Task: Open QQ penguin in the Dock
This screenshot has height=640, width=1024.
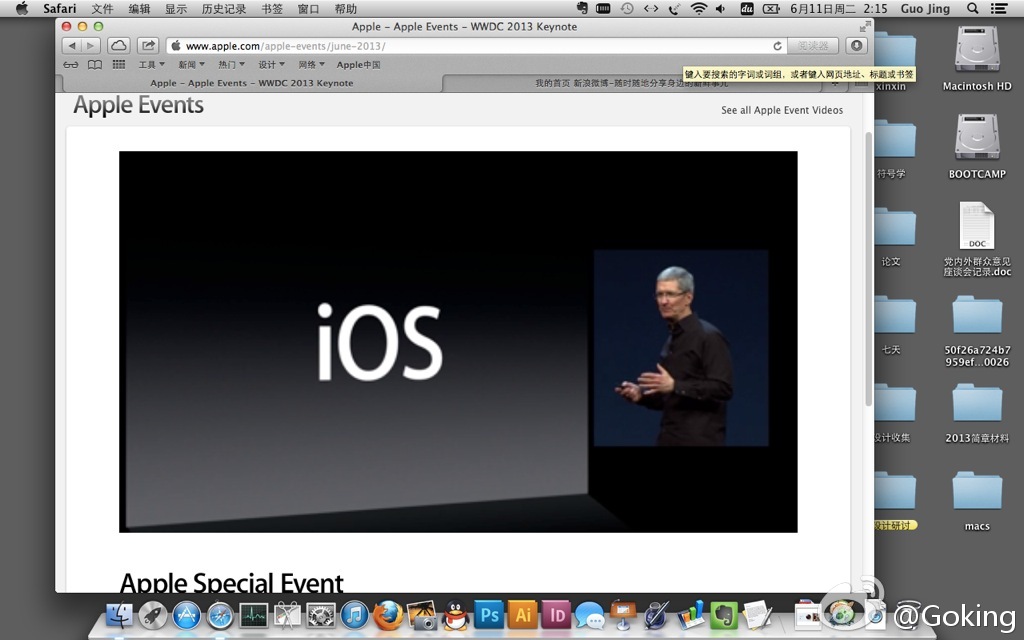Action: [x=455, y=616]
